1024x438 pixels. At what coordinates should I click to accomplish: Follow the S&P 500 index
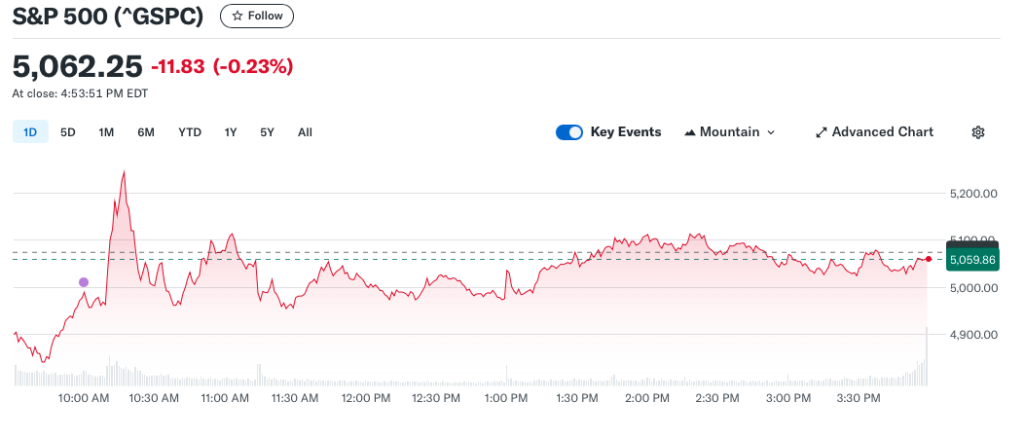[x=257, y=16]
